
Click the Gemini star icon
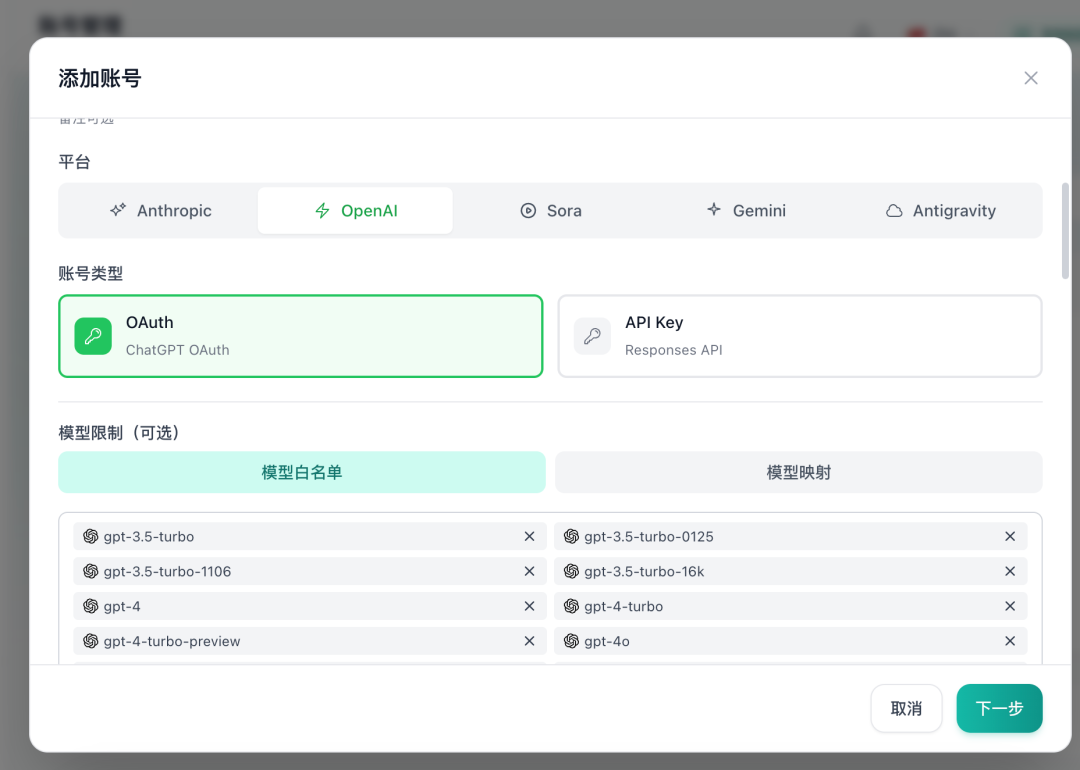click(713, 210)
